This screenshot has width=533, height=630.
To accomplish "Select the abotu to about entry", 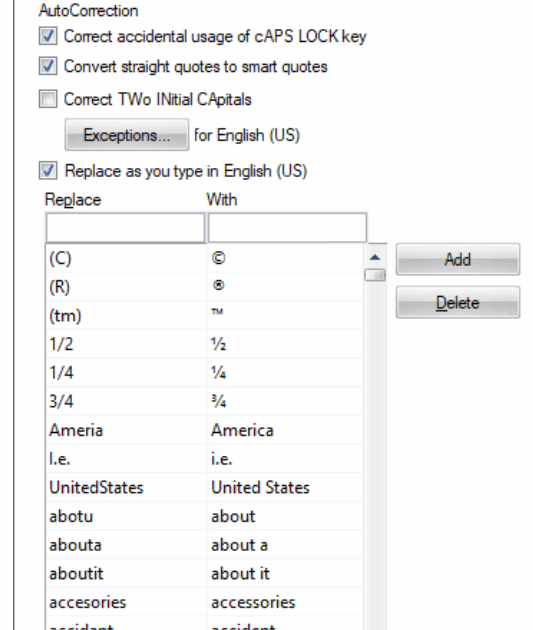I will click(x=204, y=516).
